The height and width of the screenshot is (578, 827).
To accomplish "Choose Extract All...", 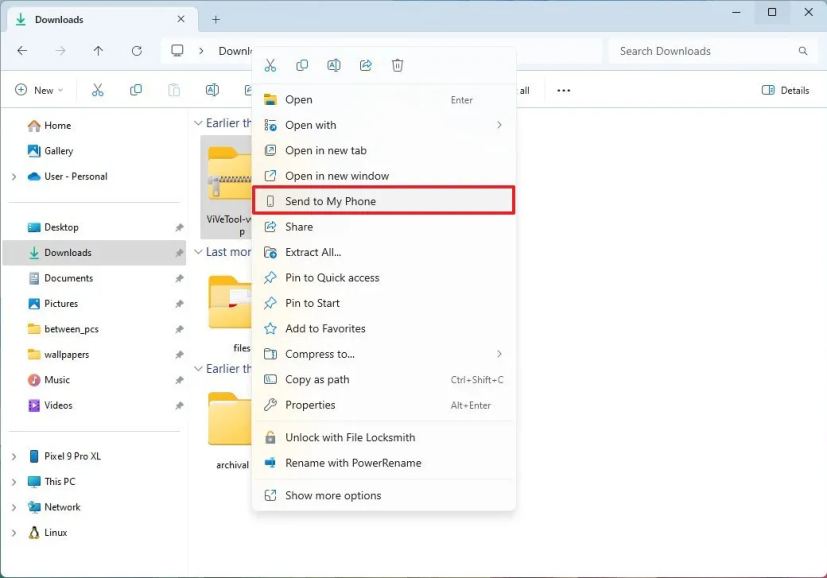I will [x=383, y=252].
